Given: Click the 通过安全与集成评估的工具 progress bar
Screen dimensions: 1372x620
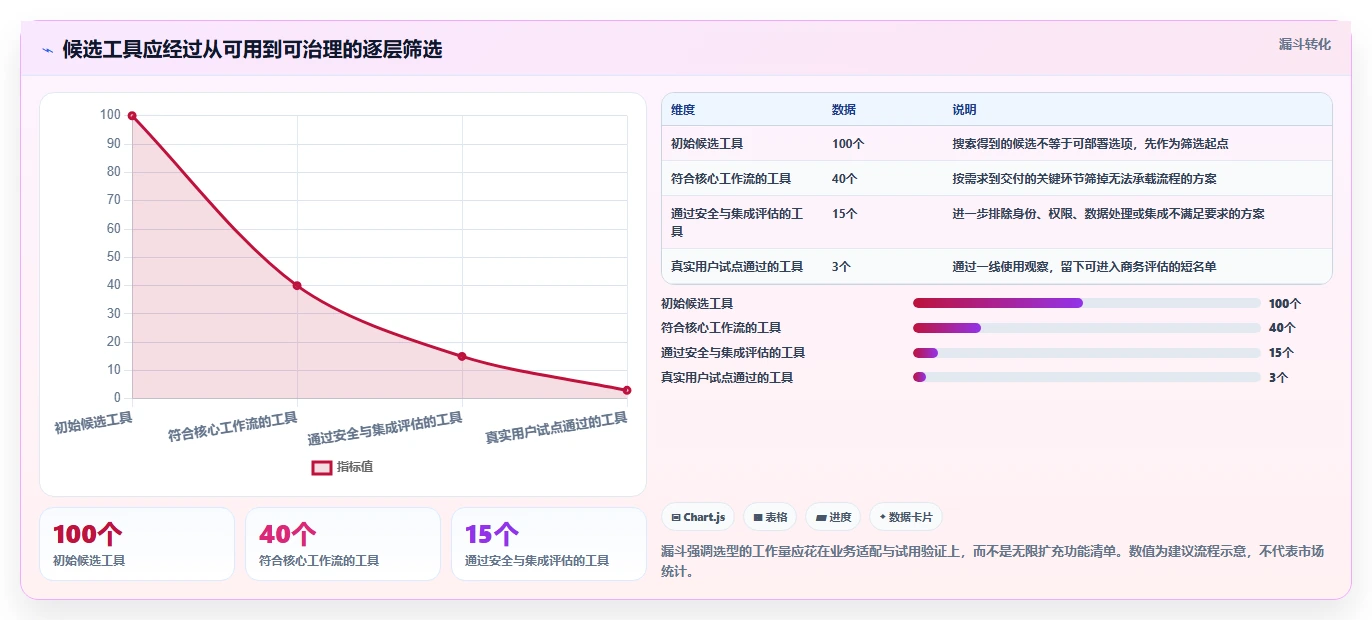Looking at the screenshot, I should coord(1087,353).
